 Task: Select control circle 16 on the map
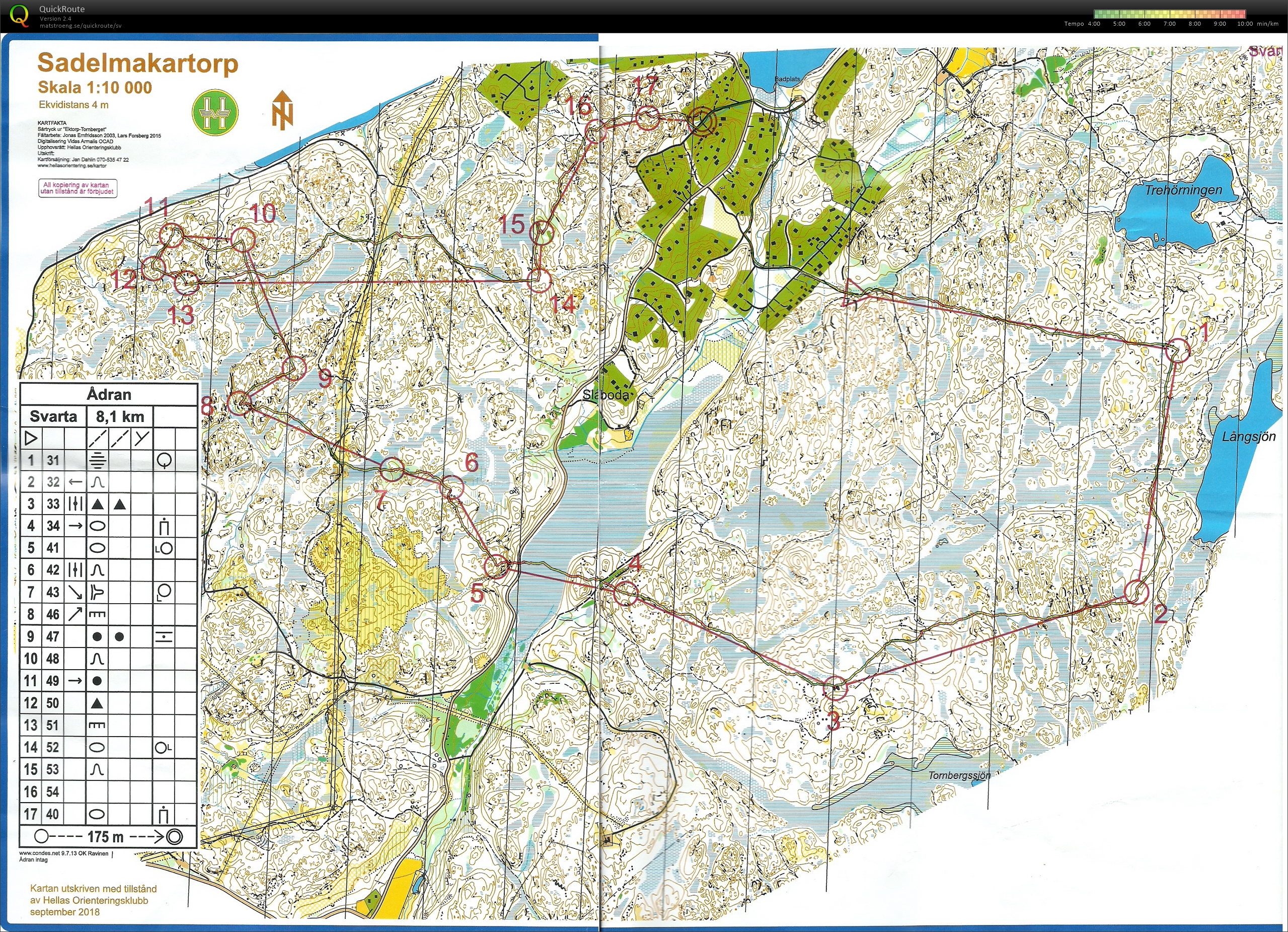[596, 132]
